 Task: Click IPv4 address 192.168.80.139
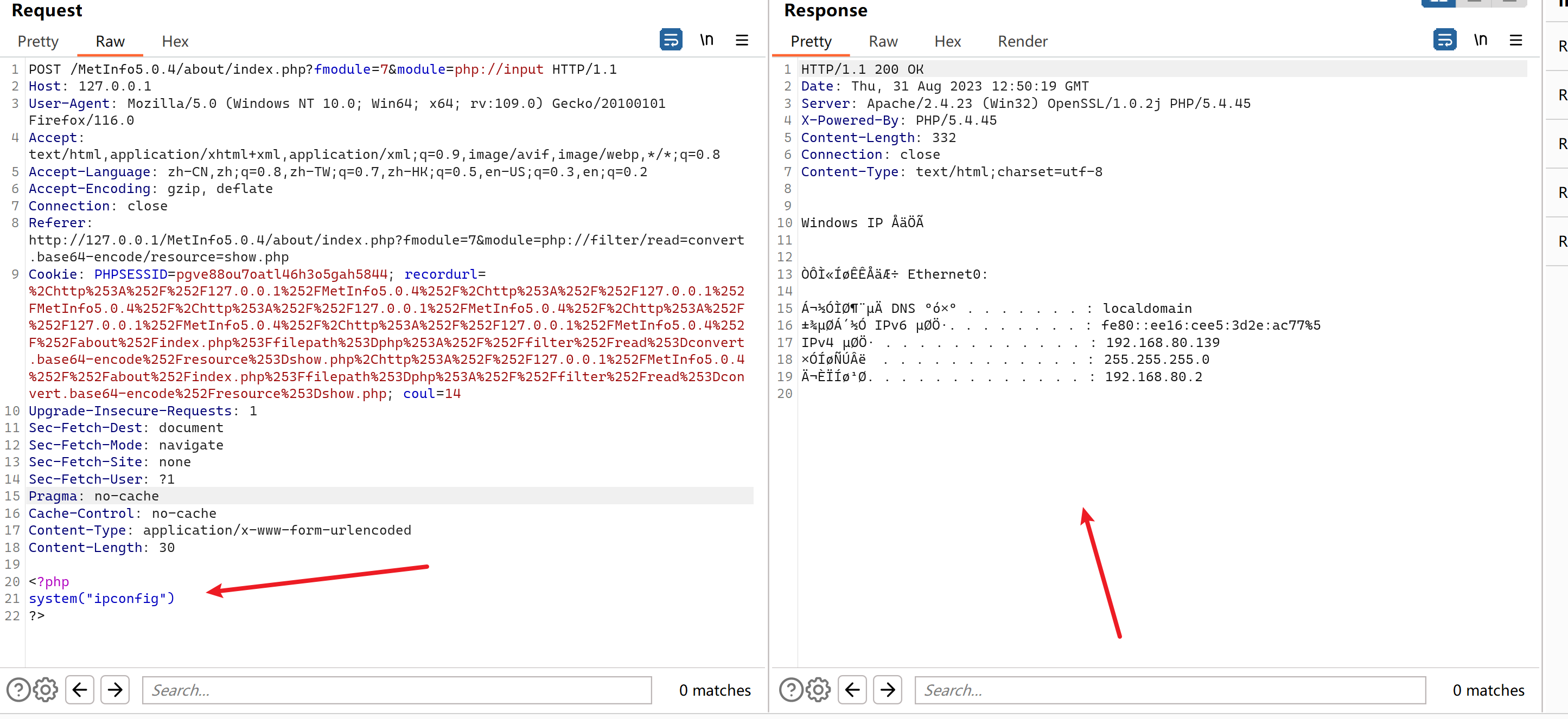pos(1163,343)
